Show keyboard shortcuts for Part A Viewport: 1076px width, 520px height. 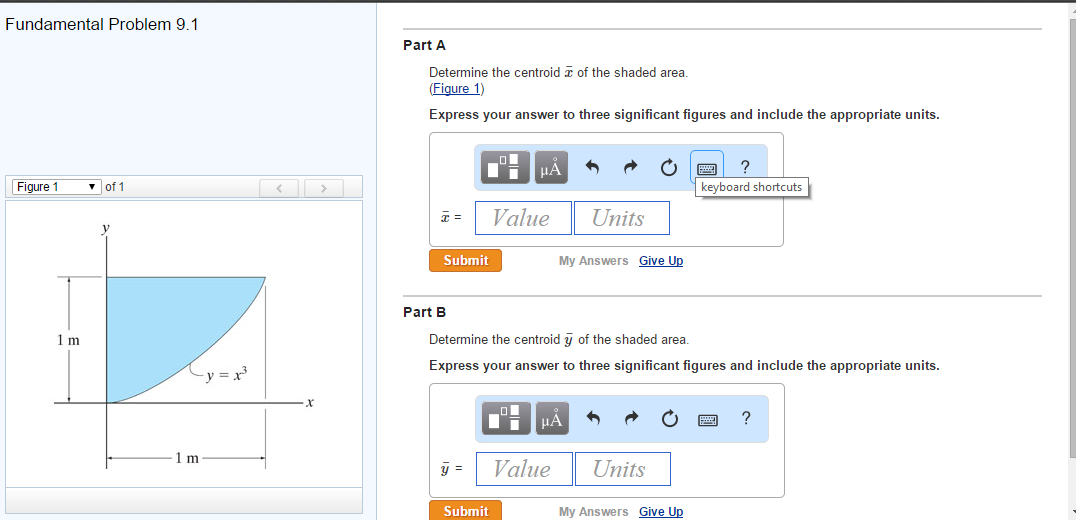(x=707, y=167)
